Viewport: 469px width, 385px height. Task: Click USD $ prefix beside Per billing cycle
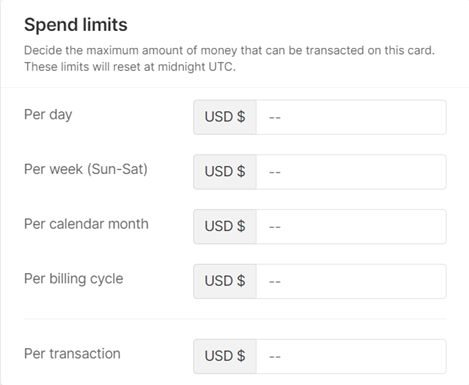pyautogui.click(x=225, y=281)
